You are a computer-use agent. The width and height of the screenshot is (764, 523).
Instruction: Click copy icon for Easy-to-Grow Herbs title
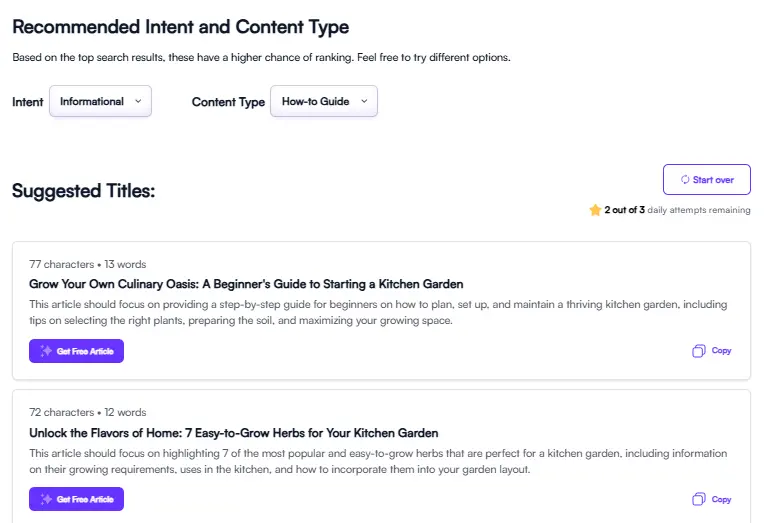click(x=699, y=499)
